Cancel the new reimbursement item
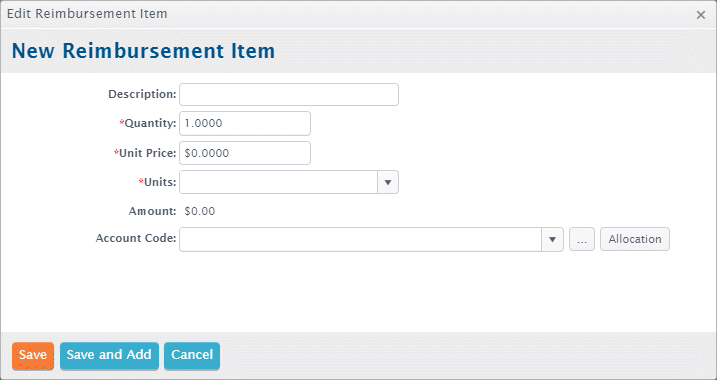Image resolution: width=717 pixels, height=380 pixels. pyautogui.click(x=192, y=355)
